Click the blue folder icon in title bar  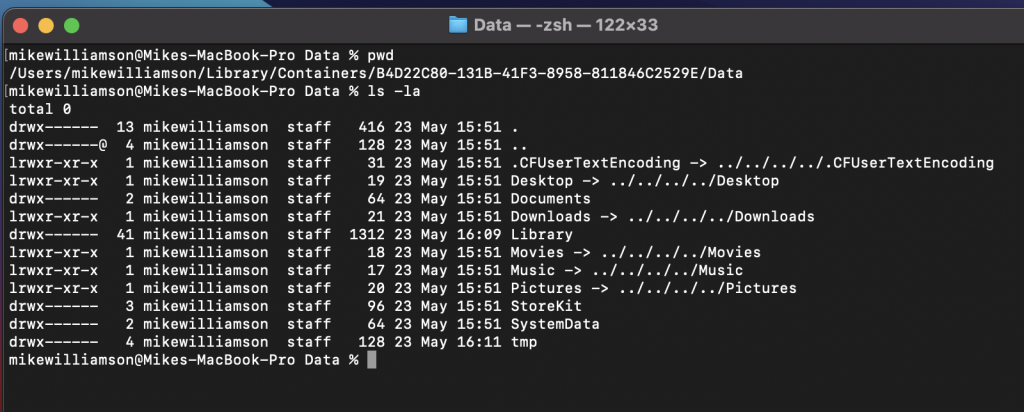(x=459, y=23)
